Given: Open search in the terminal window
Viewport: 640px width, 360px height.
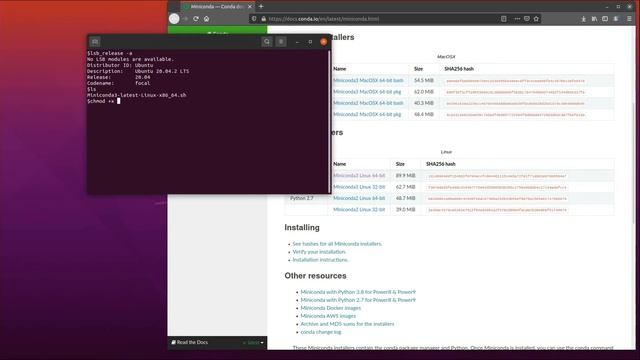Looking at the screenshot, I should pyautogui.click(x=267, y=42).
